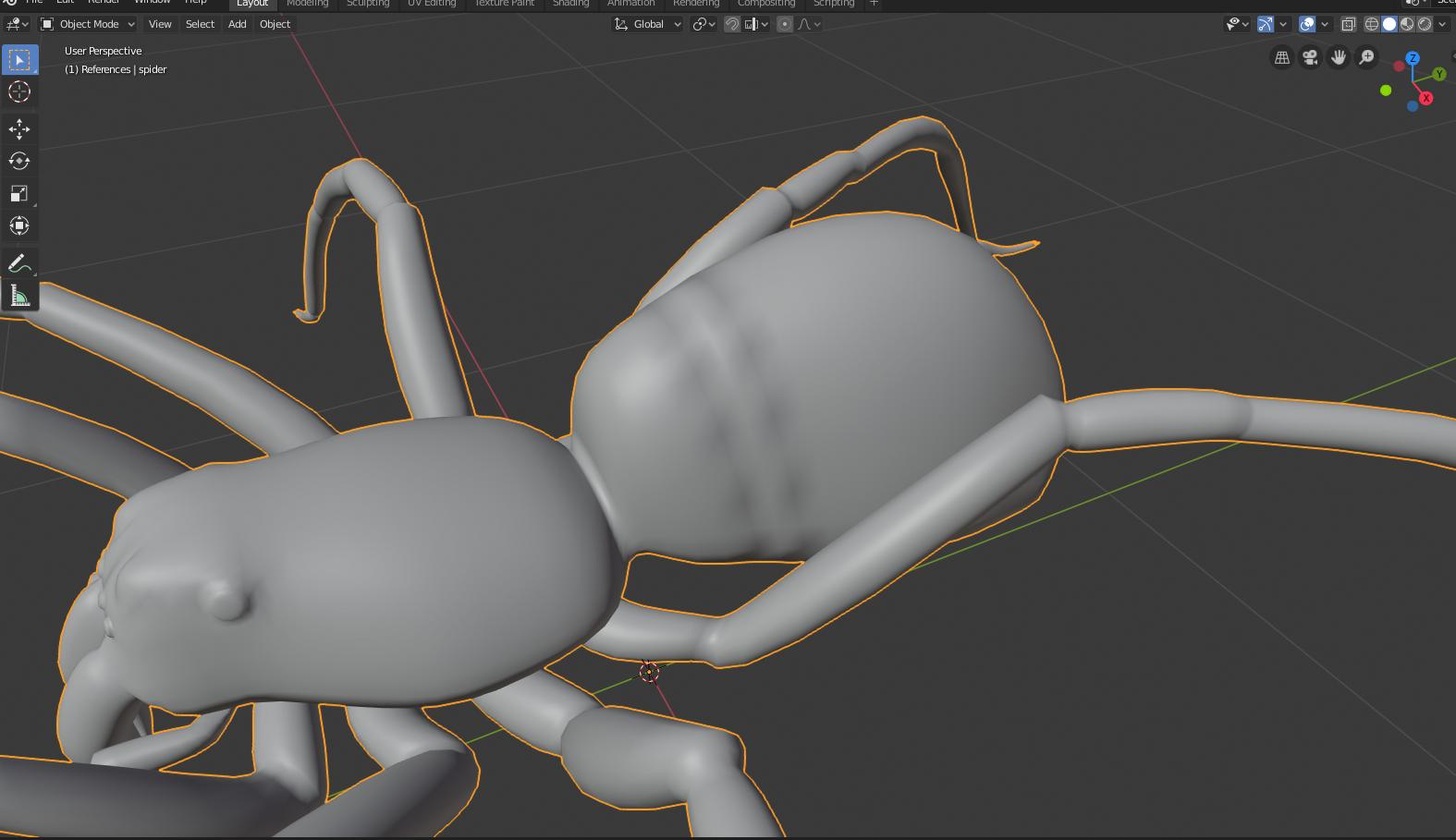Choose the Measure ruler tool

click(19, 296)
